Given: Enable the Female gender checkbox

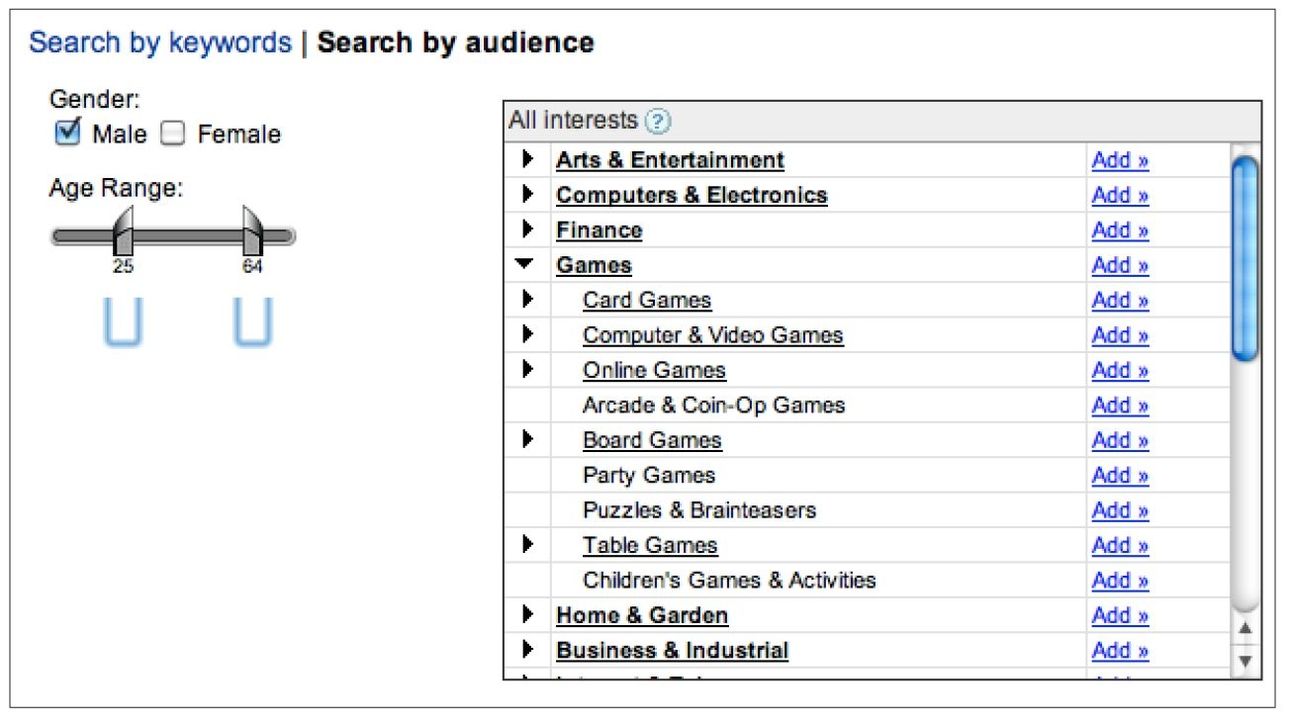Looking at the screenshot, I should [173, 134].
